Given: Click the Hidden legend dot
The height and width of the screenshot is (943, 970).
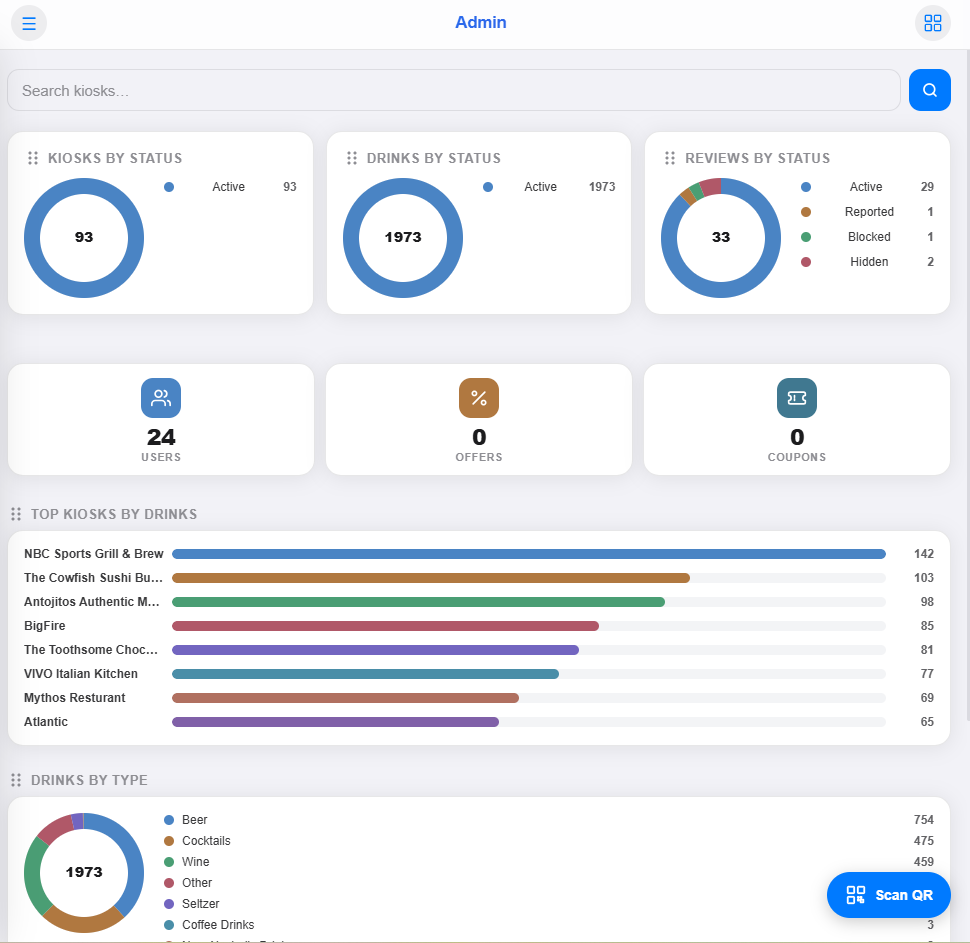Looking at the screenshot, I should point(806,262).
